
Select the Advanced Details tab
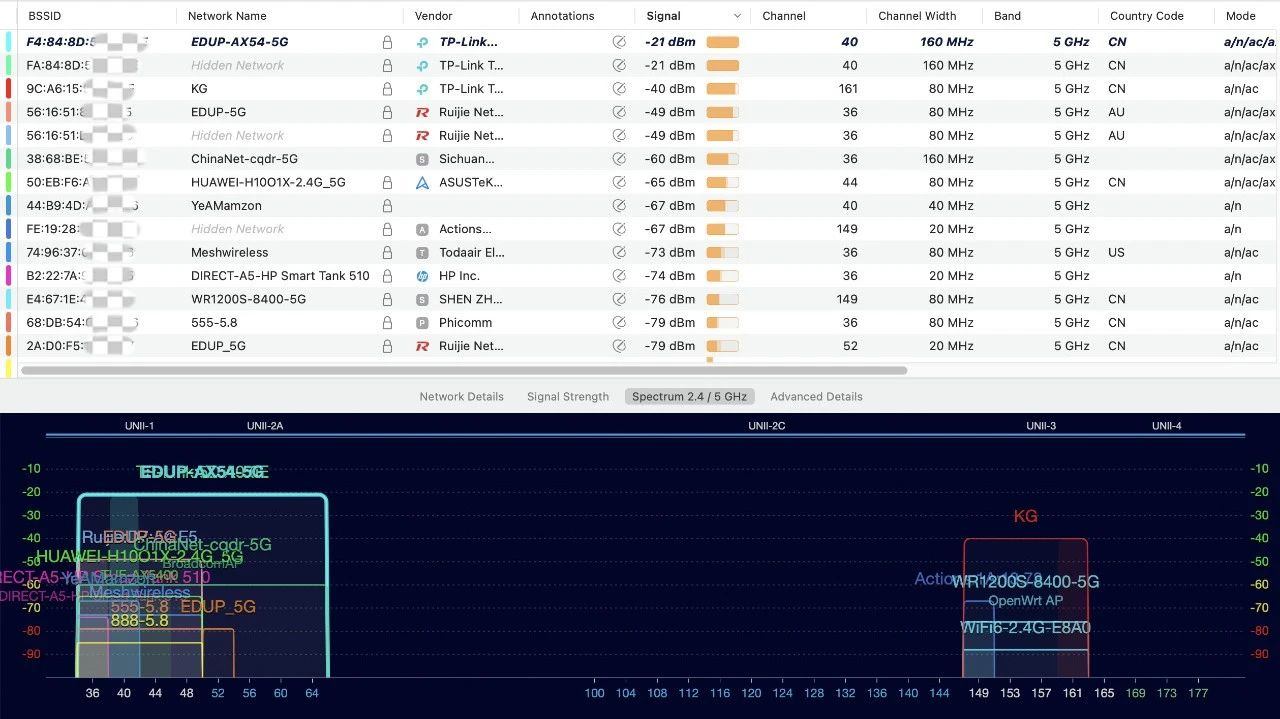pyautogui.click(x=816, y=397)
